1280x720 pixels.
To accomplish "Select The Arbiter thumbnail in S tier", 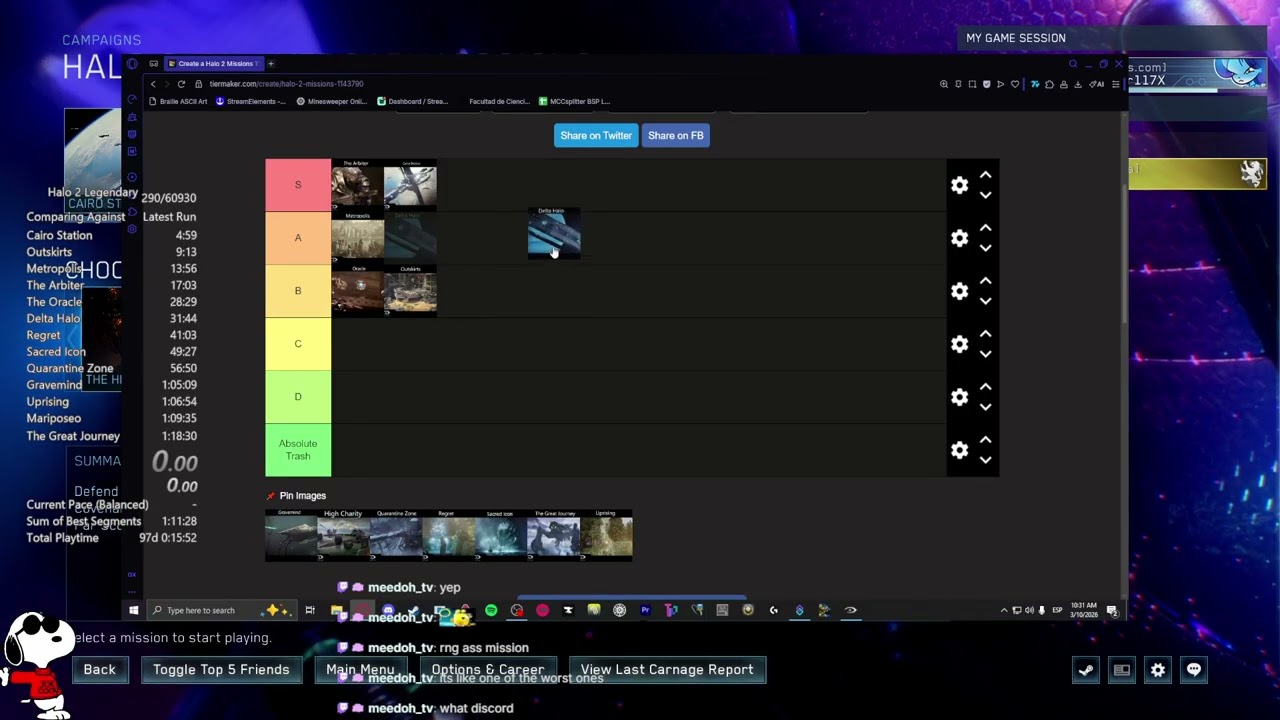I will pos(357,185).
